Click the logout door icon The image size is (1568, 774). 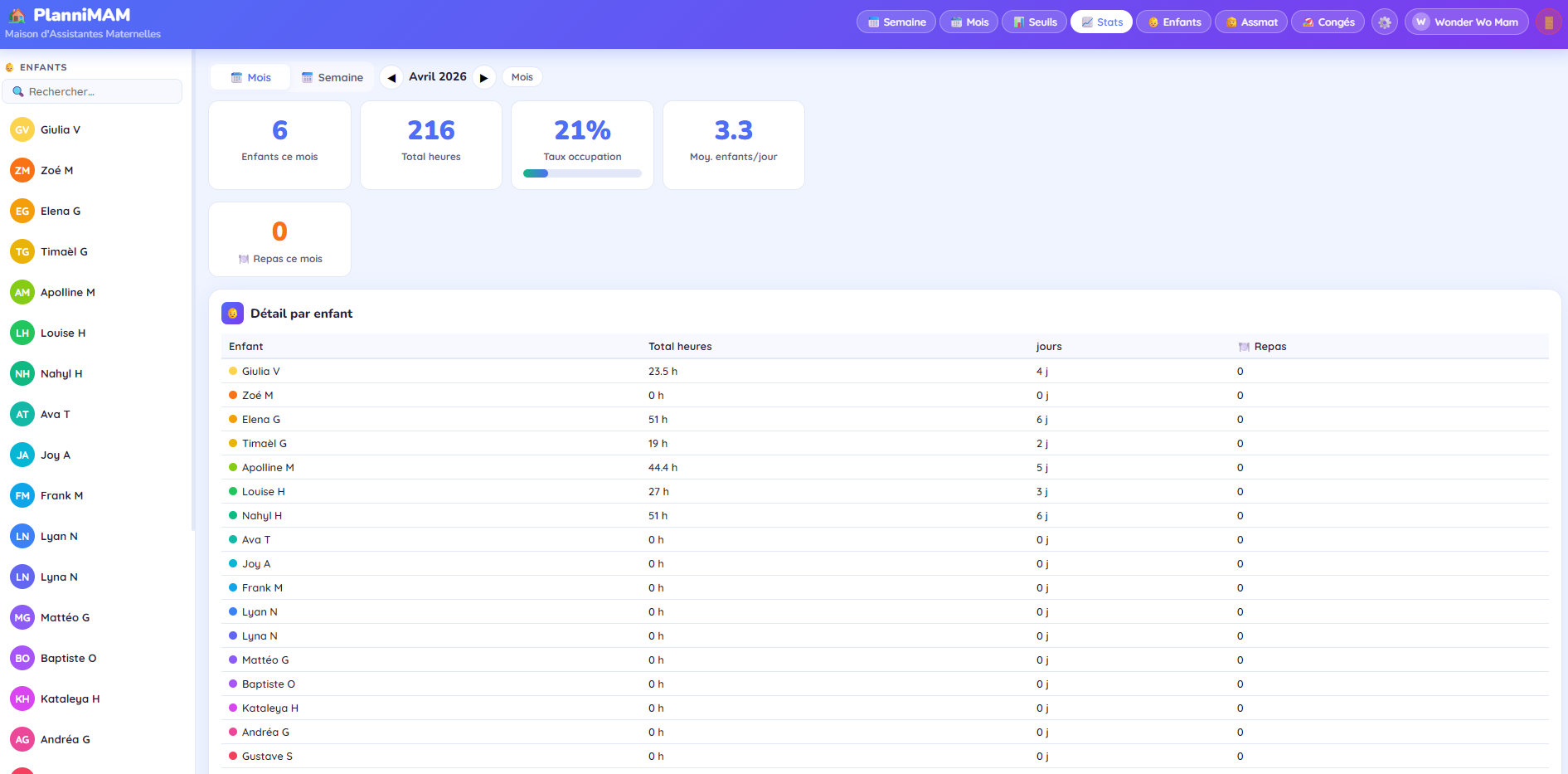1547,22
